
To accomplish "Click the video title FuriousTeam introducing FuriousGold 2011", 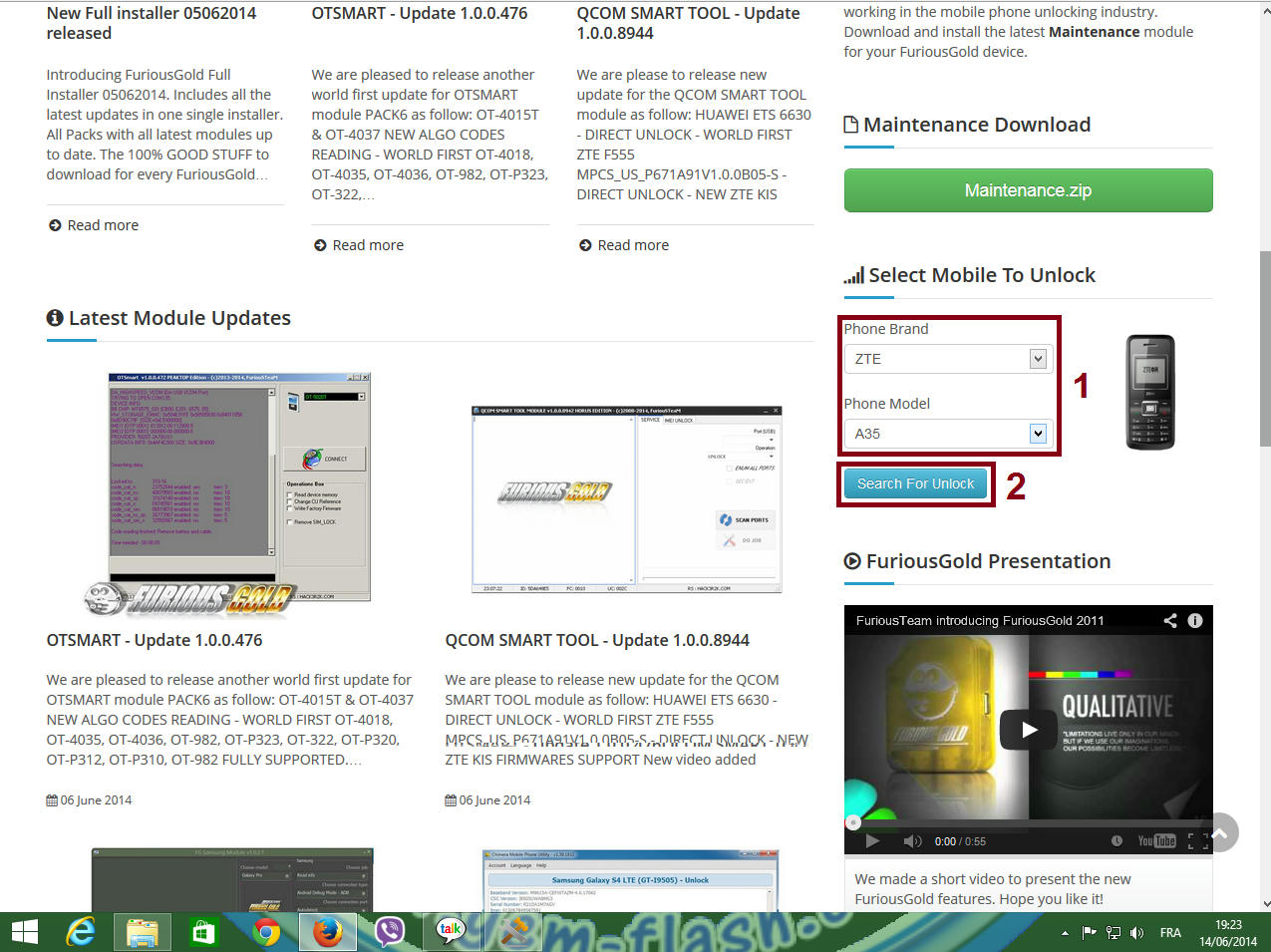I will (980, 620).
